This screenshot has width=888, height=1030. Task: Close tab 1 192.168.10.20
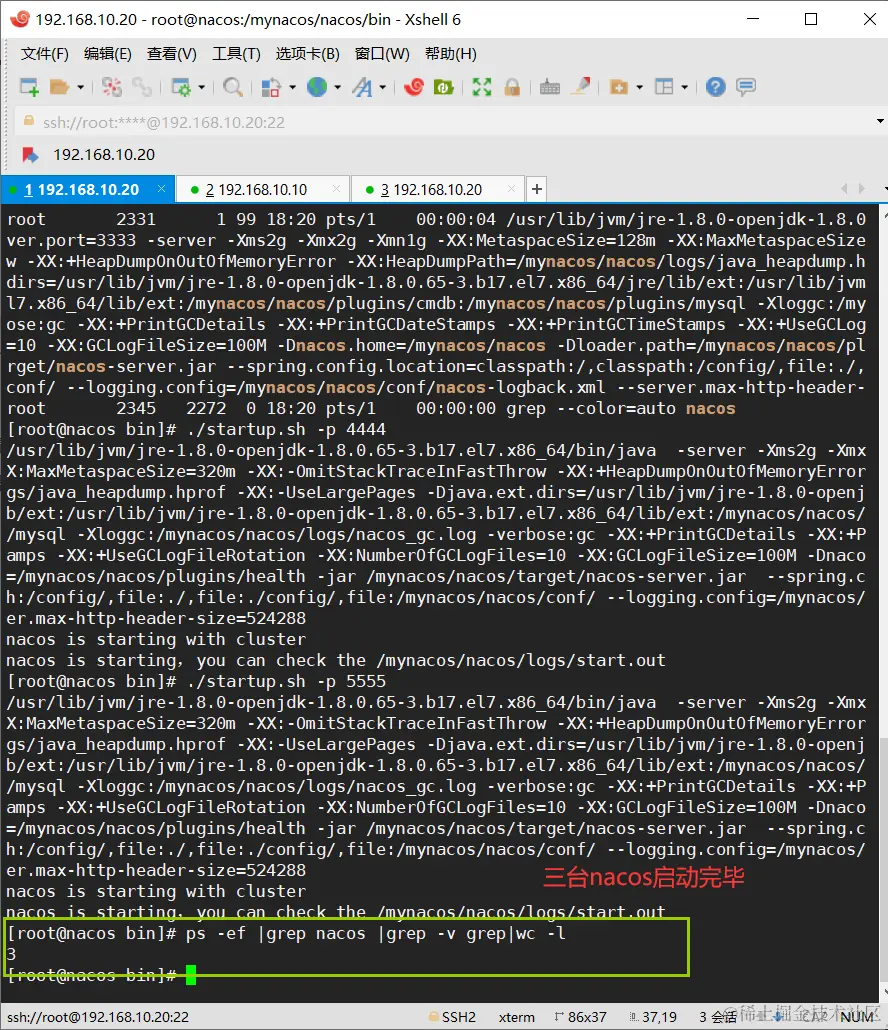coord(162,189)
